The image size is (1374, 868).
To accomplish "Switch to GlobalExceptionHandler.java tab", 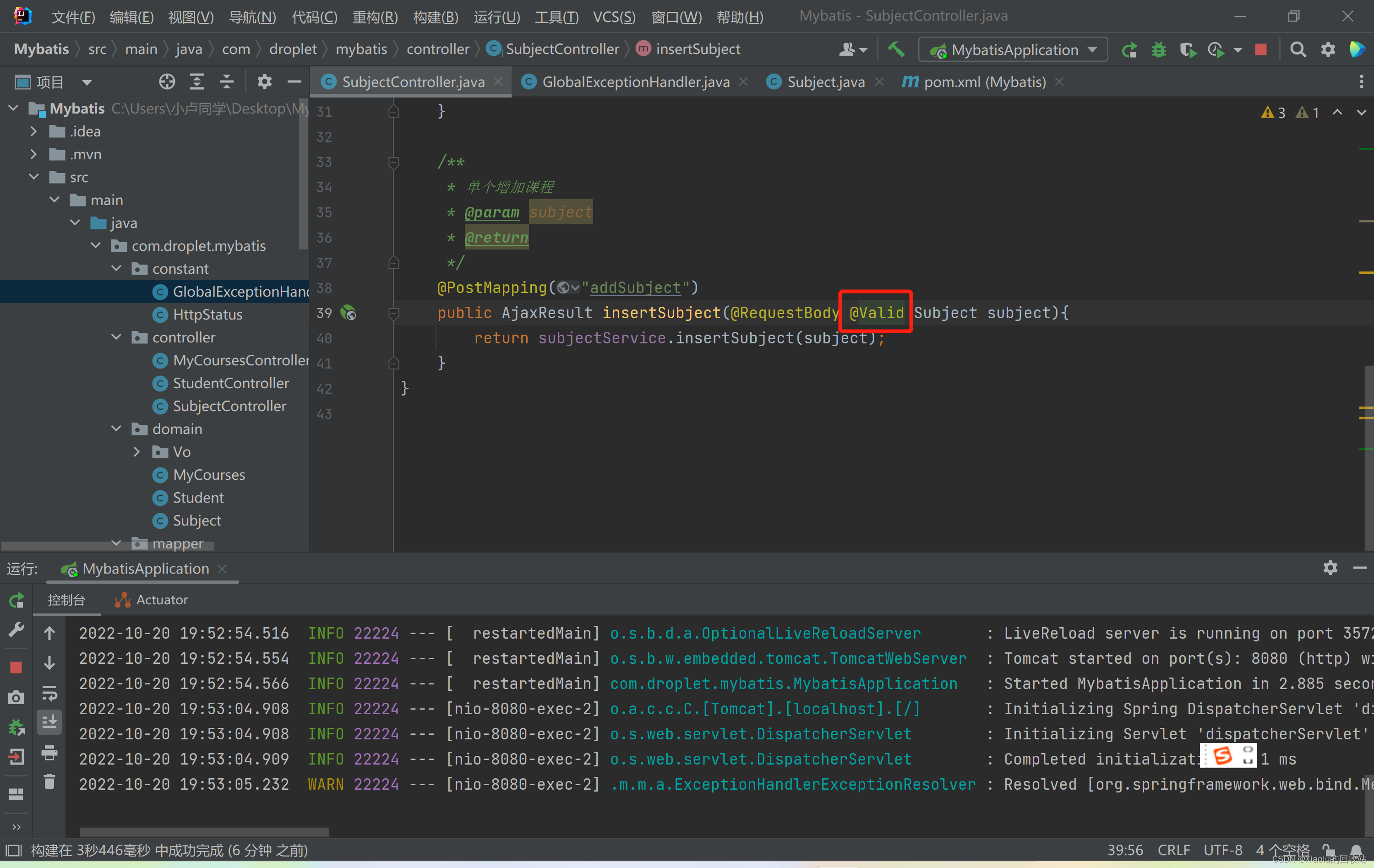I will 634,82.
